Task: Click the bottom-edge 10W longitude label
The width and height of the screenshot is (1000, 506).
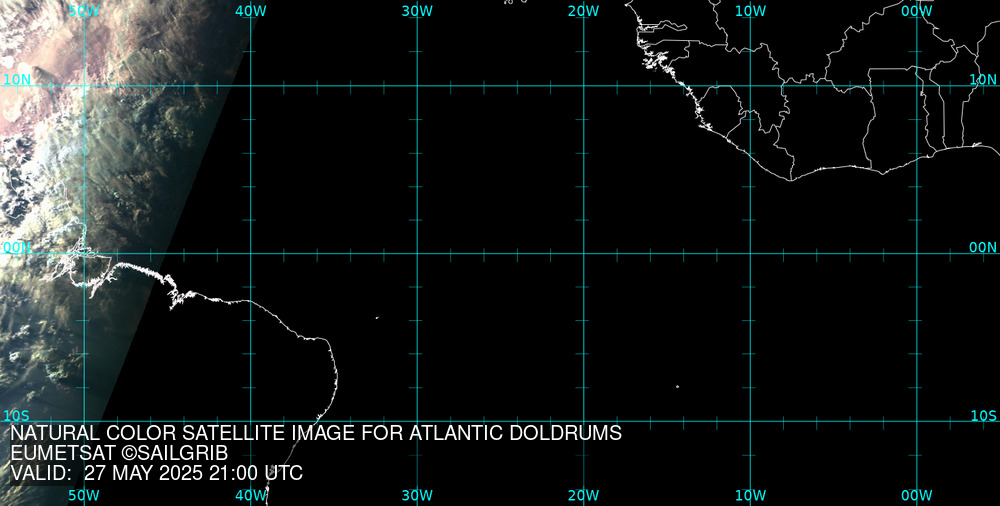Action: click(x=751, y=496)
